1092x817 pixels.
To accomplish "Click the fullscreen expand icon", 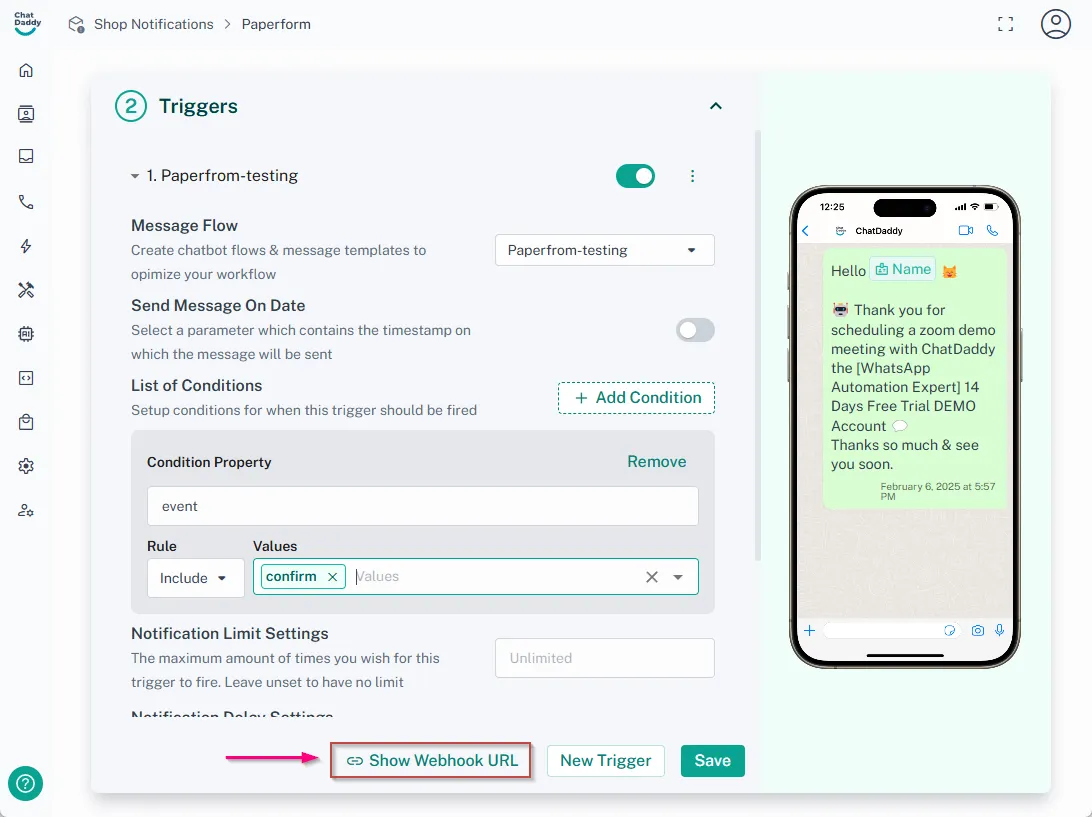I will [x=1005, y=24].
